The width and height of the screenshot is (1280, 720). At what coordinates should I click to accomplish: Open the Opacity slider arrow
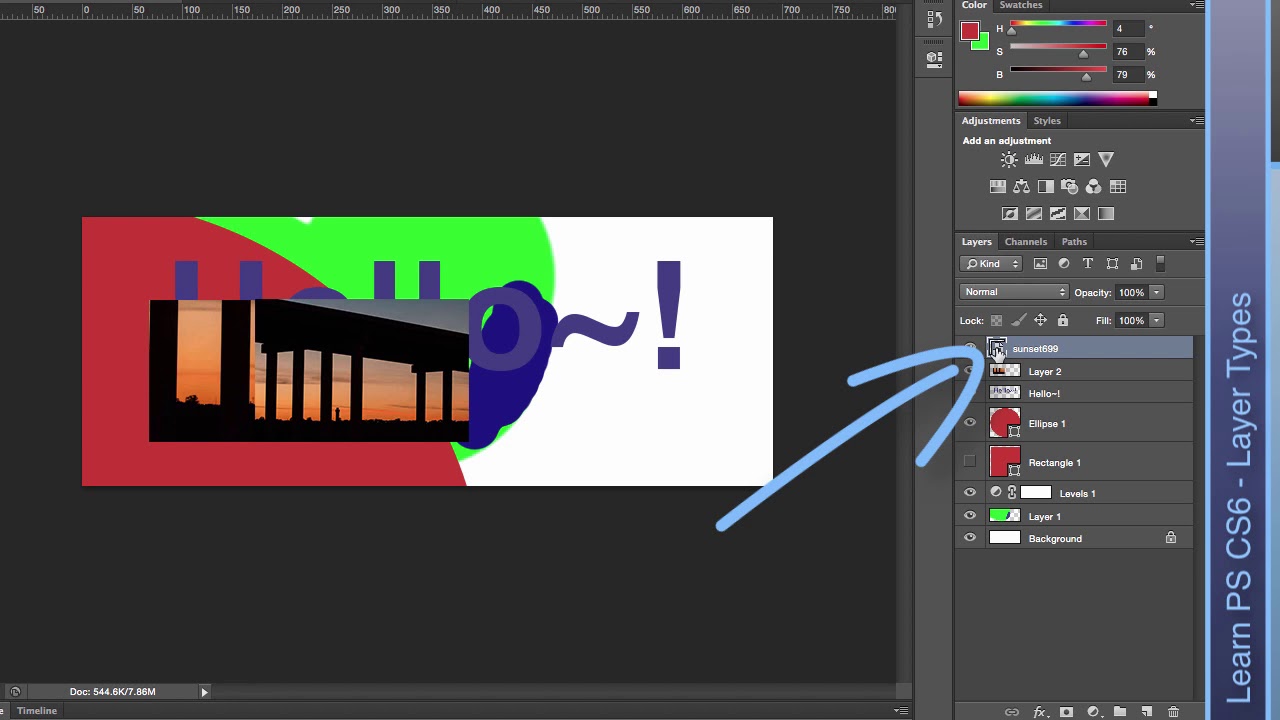[x=1156, y=292]
